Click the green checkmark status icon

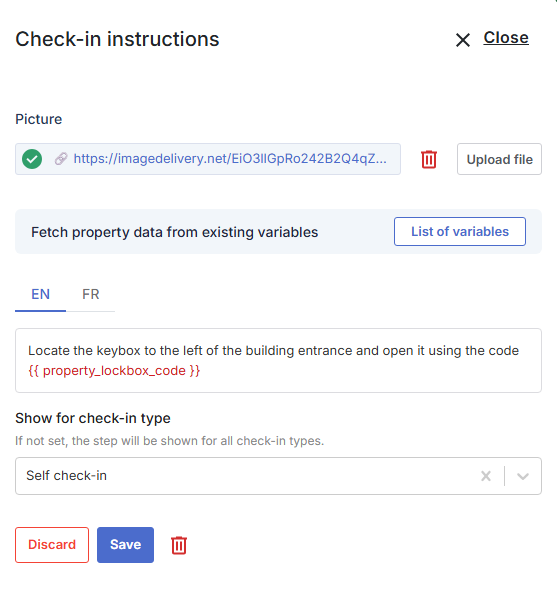pyautogui.click(x=32, y=159)
